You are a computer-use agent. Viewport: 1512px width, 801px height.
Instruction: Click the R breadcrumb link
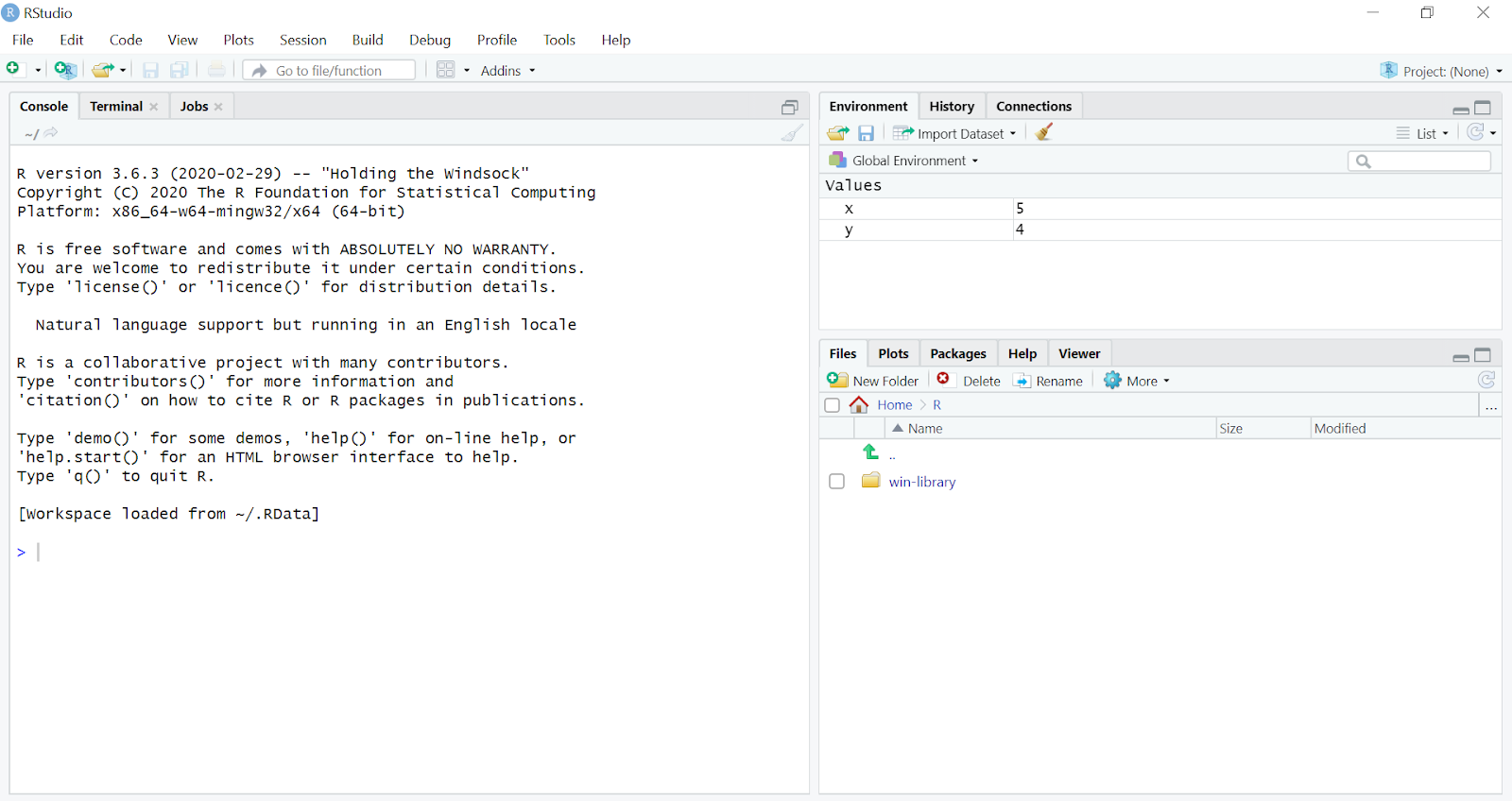click(x=936, y=405)
